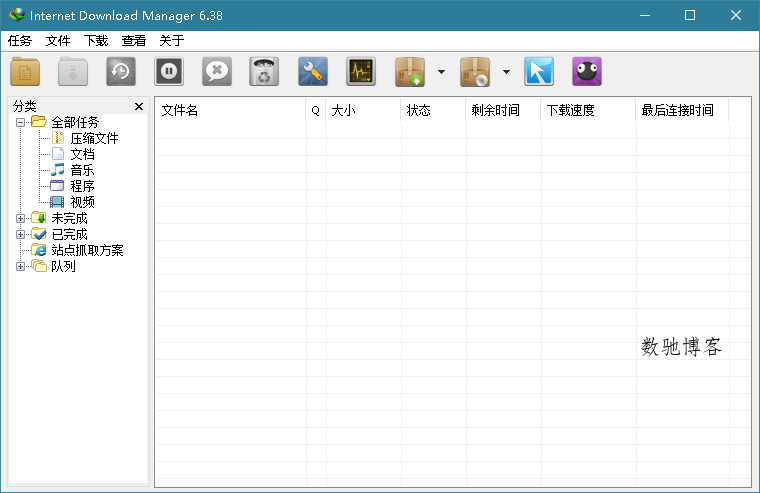Select the 音乐 category

[x=82, y=170]
